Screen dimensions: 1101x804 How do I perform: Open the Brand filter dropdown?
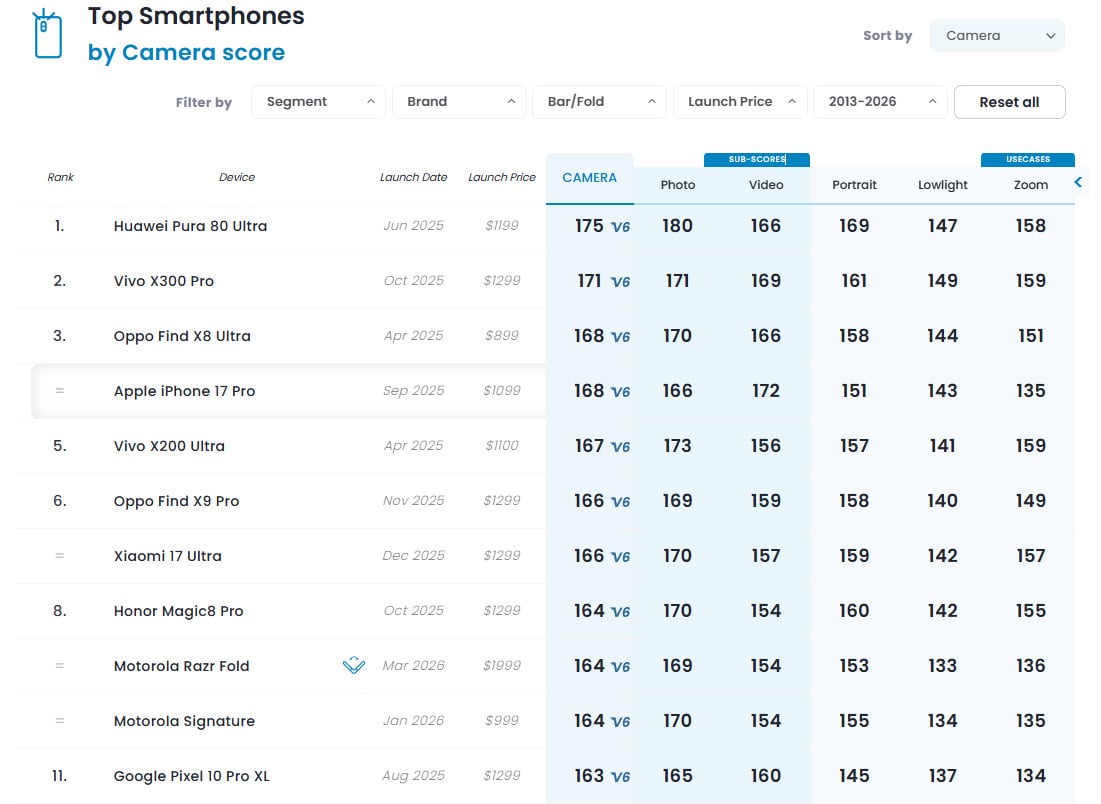(459, 102)
